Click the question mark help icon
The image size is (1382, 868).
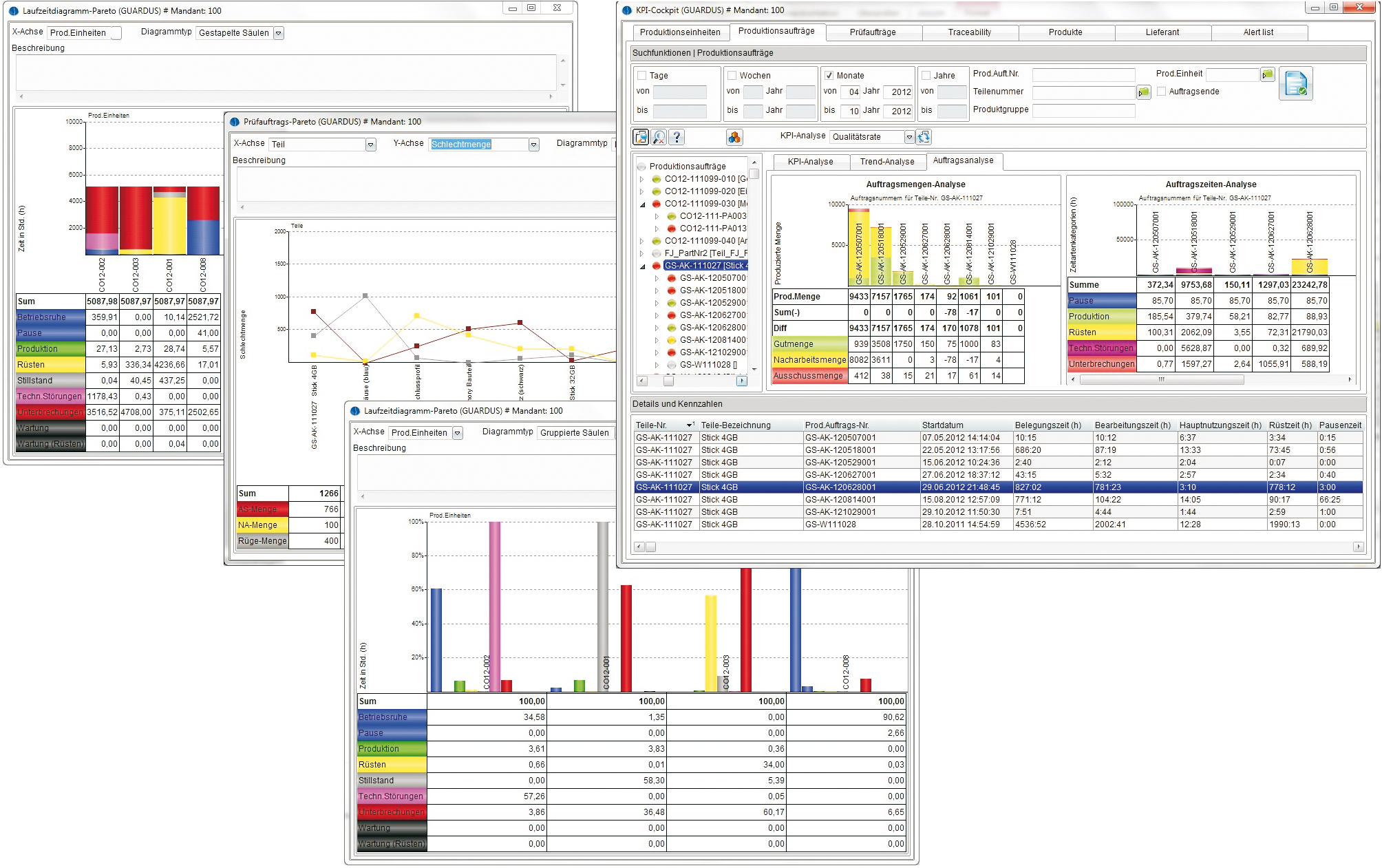tap(677, 137)
